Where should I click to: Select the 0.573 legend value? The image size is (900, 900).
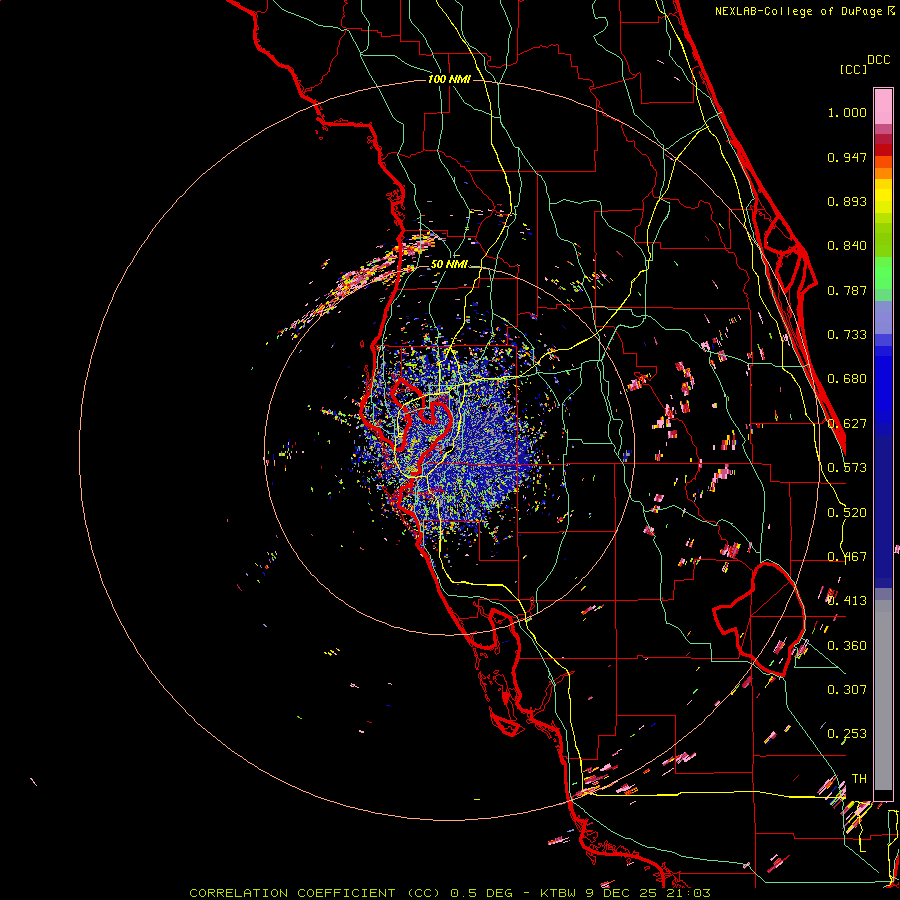(847, 468)
